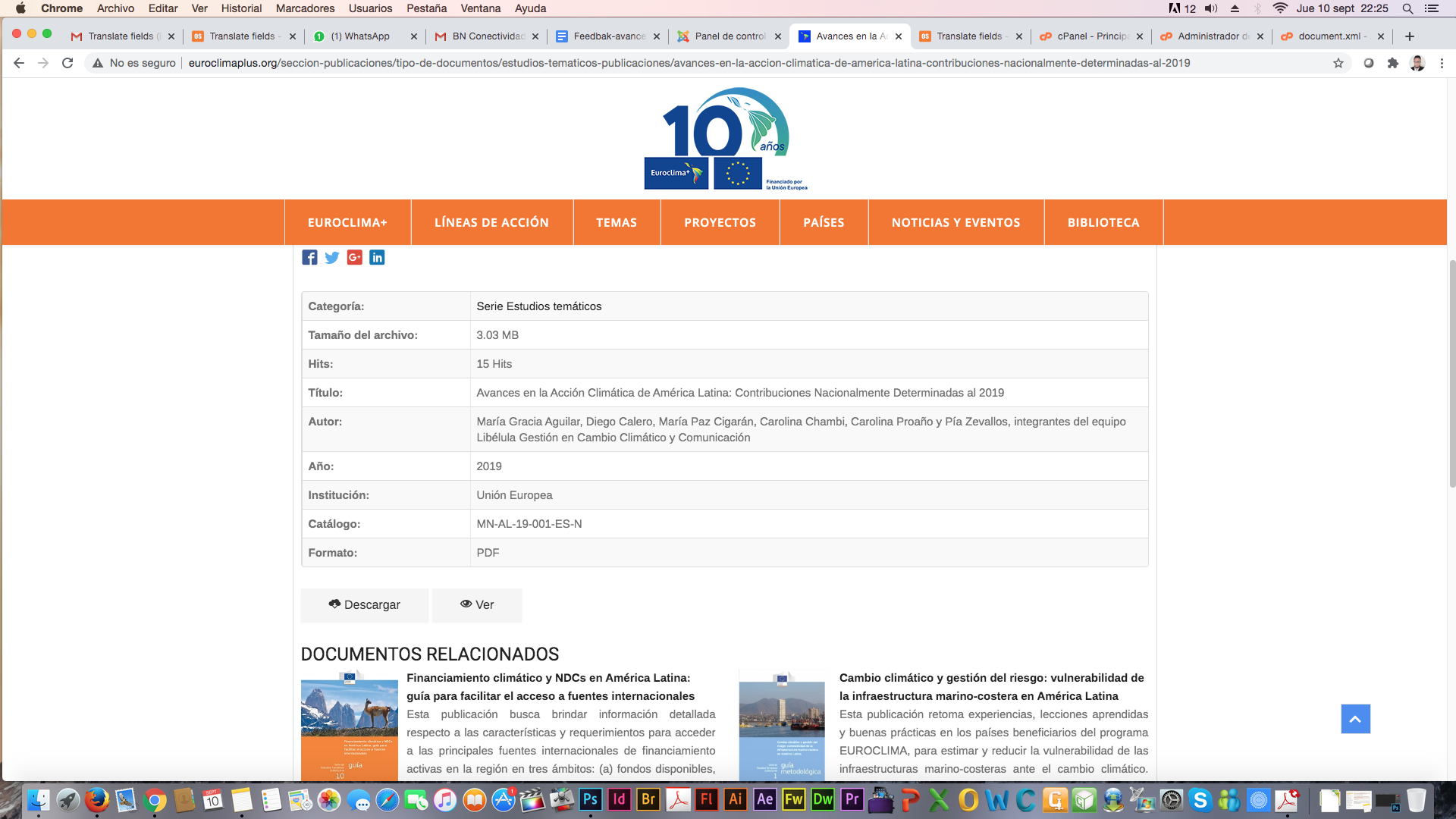This screenshot has height=819, width=1456.
Task: Open the Chrome extensions puzzle icon
Action: click(1393, 63)
